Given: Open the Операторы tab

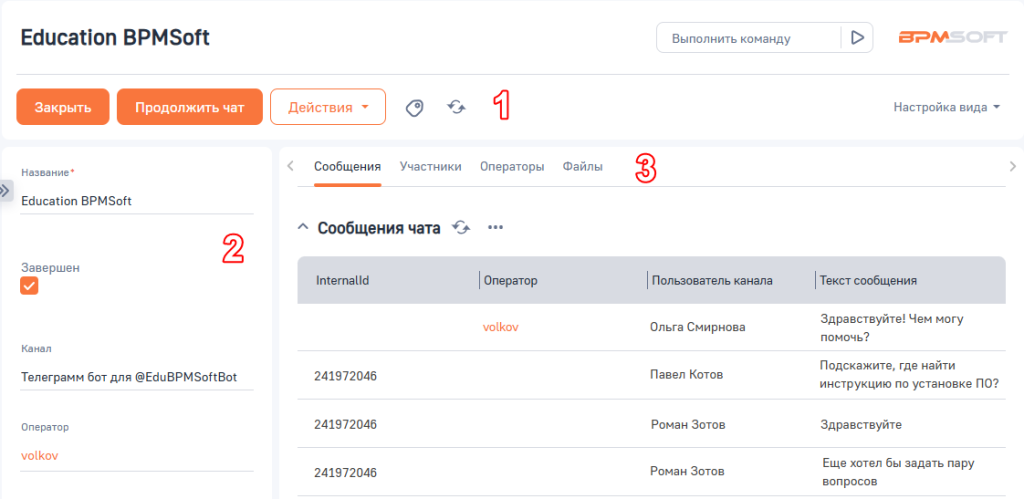Looking at the screenshot, I should click(x=512, y=167).
